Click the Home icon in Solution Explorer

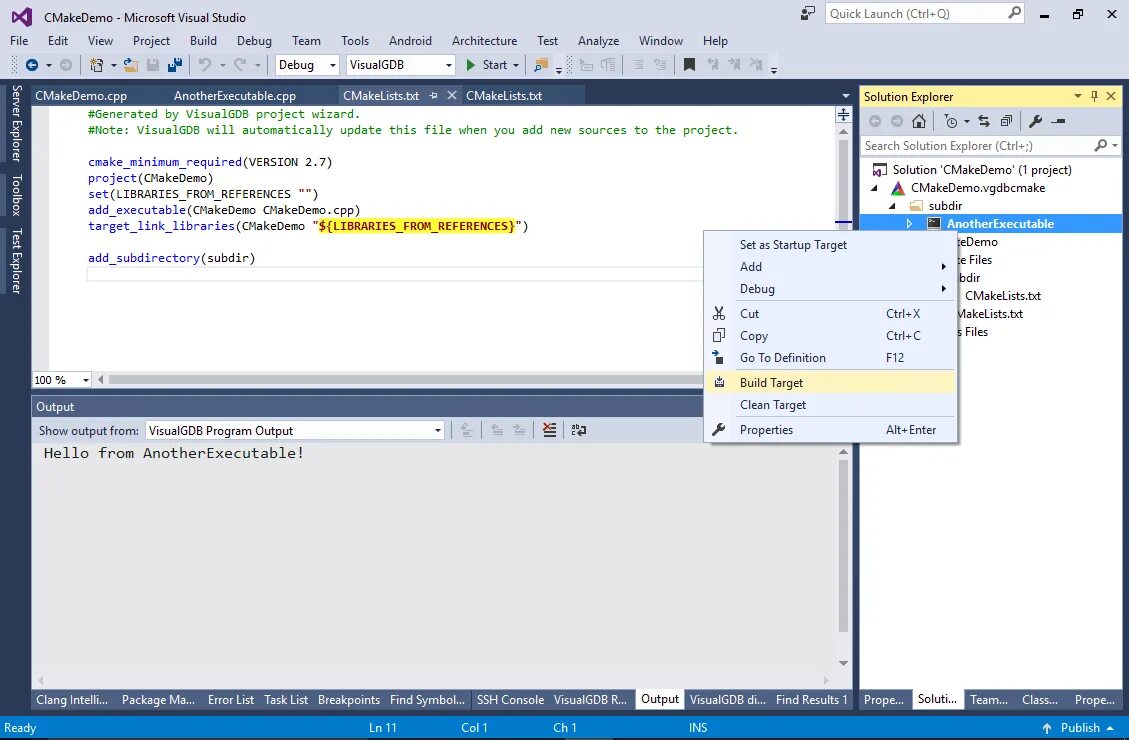[919, 121]
